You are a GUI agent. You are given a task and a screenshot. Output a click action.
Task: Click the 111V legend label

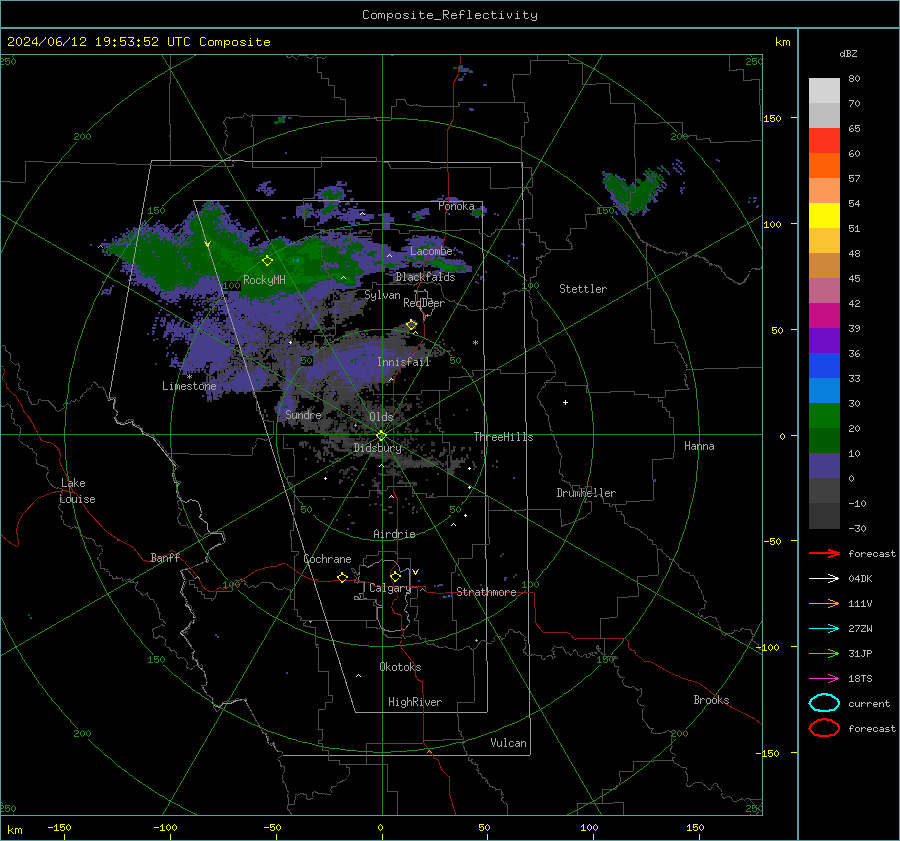860,603
